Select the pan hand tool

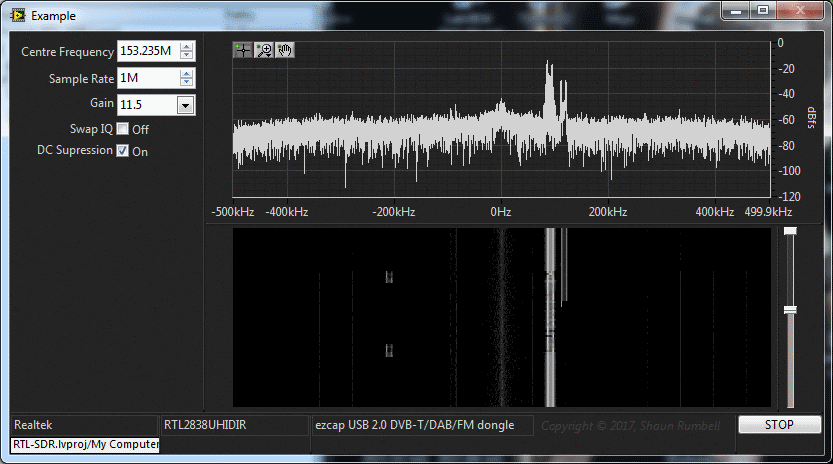coord(285,50)
